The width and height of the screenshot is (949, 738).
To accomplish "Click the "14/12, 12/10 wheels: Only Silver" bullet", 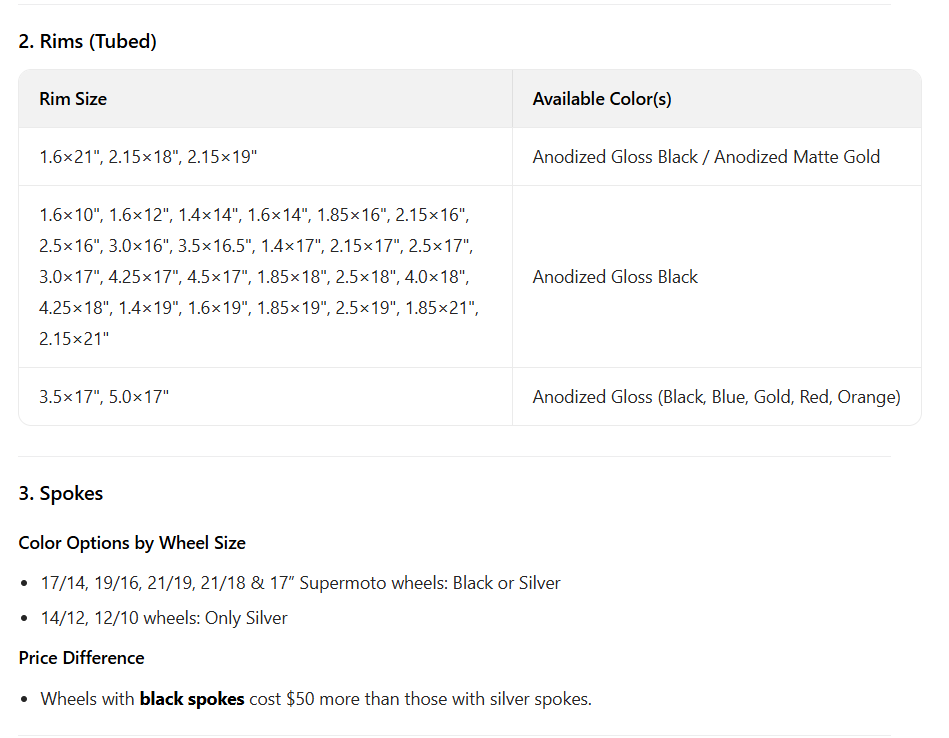I will [164, 618].
